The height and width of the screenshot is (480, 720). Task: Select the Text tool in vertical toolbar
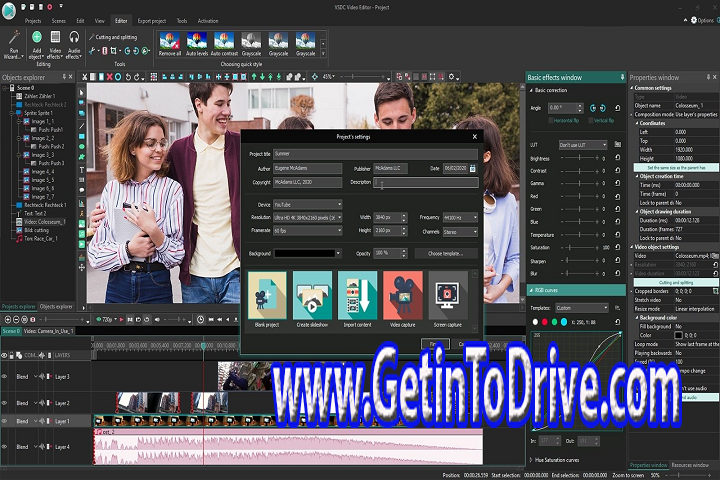[x=82, y=170]
